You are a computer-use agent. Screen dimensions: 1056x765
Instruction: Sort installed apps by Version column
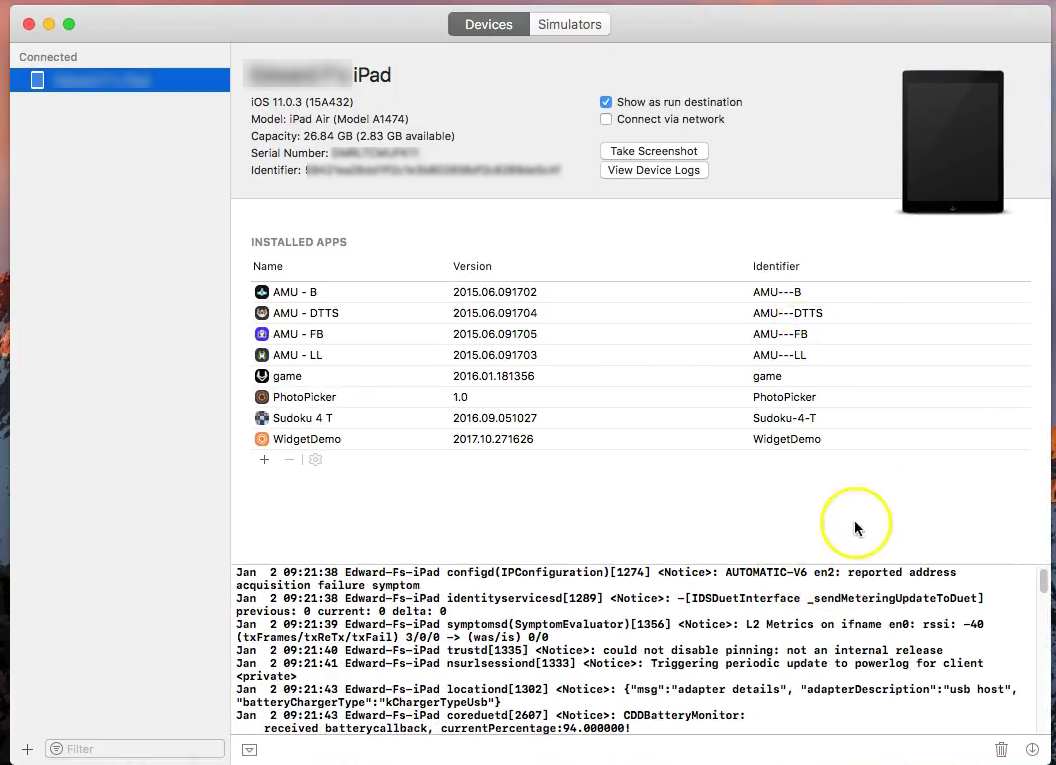(x=472, y=266)
